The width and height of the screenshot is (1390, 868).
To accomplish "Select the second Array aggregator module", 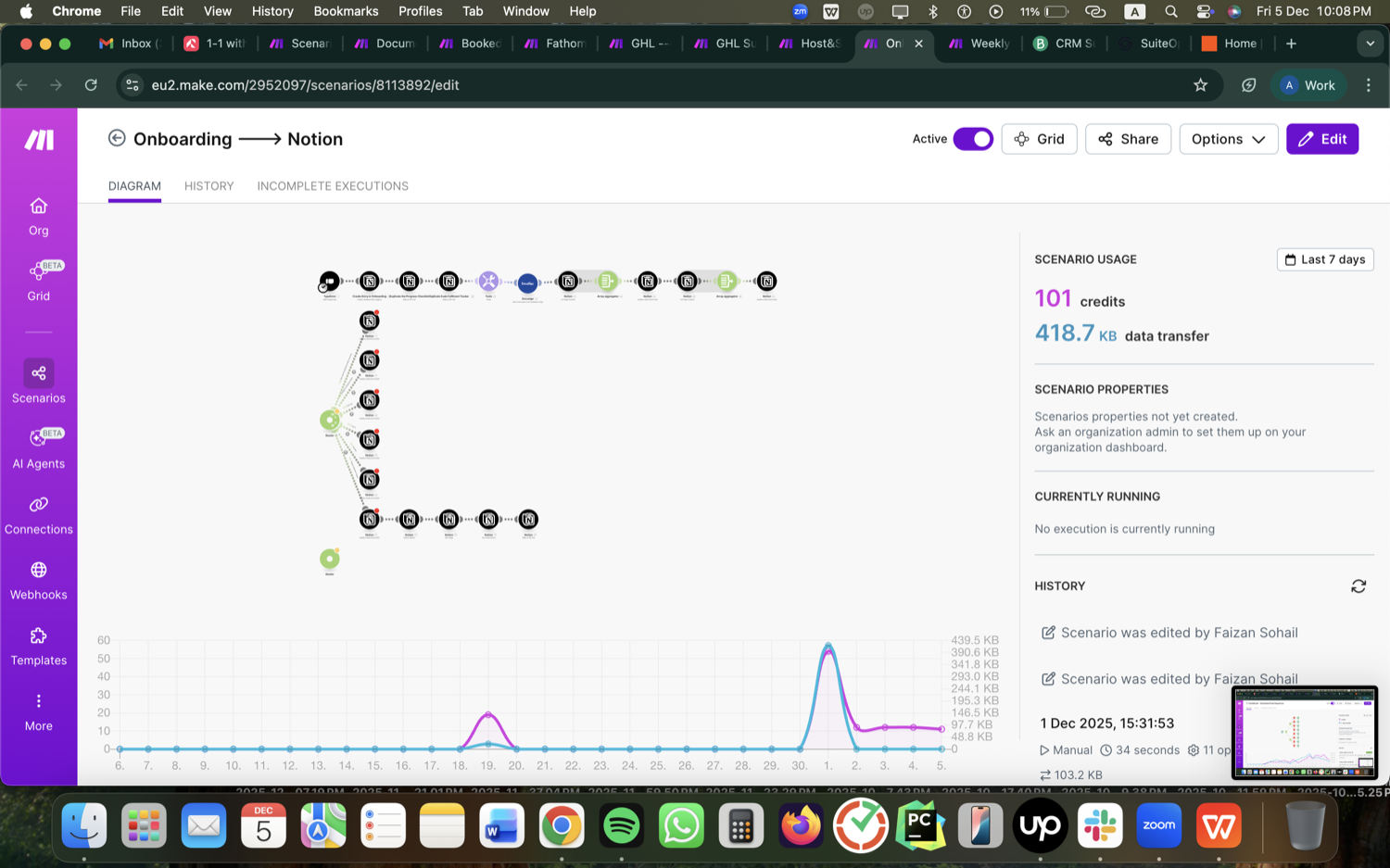I will 727,281.
